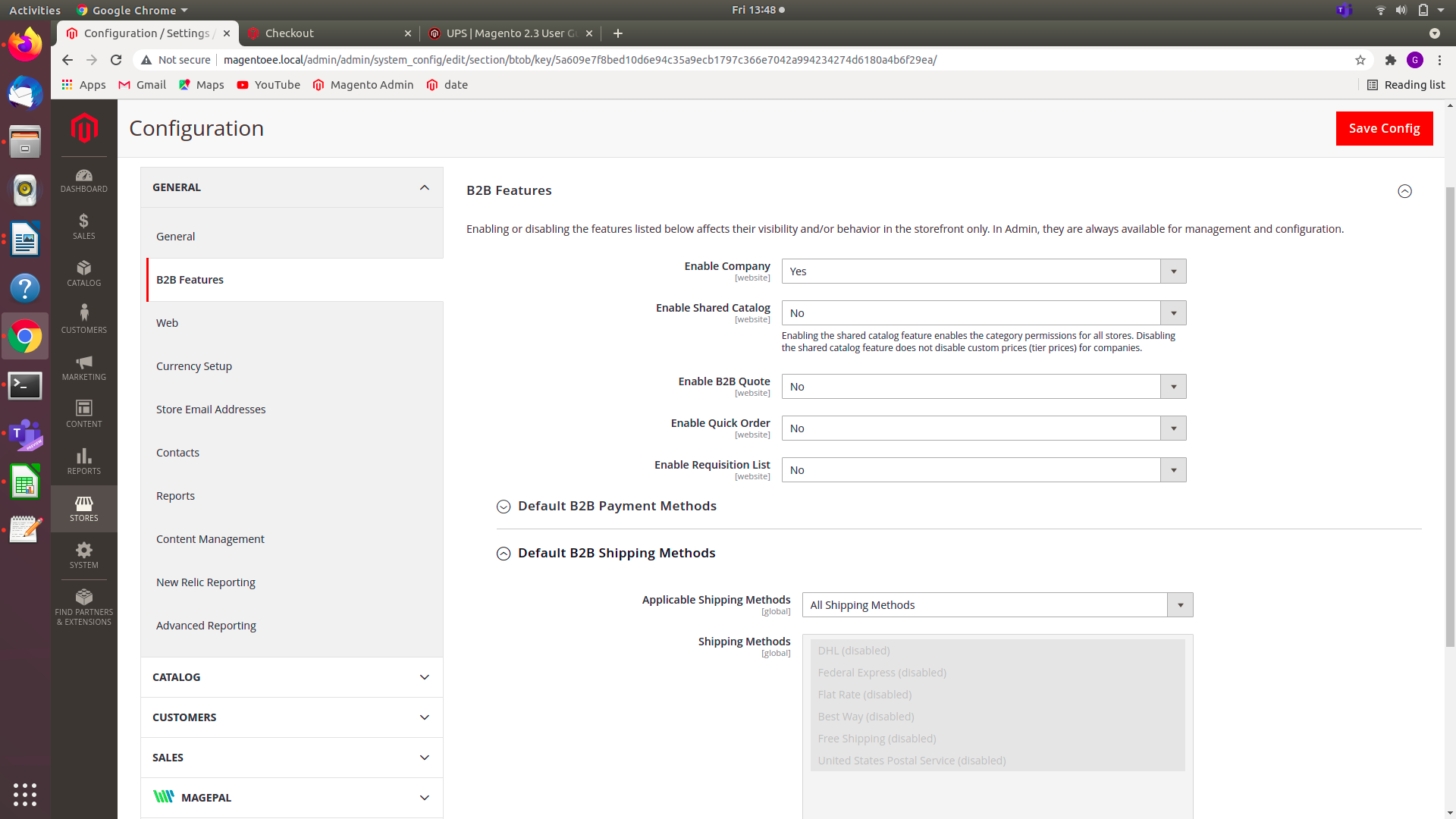
Task: Select the Content sidebar icon
Action: (83, 413)
